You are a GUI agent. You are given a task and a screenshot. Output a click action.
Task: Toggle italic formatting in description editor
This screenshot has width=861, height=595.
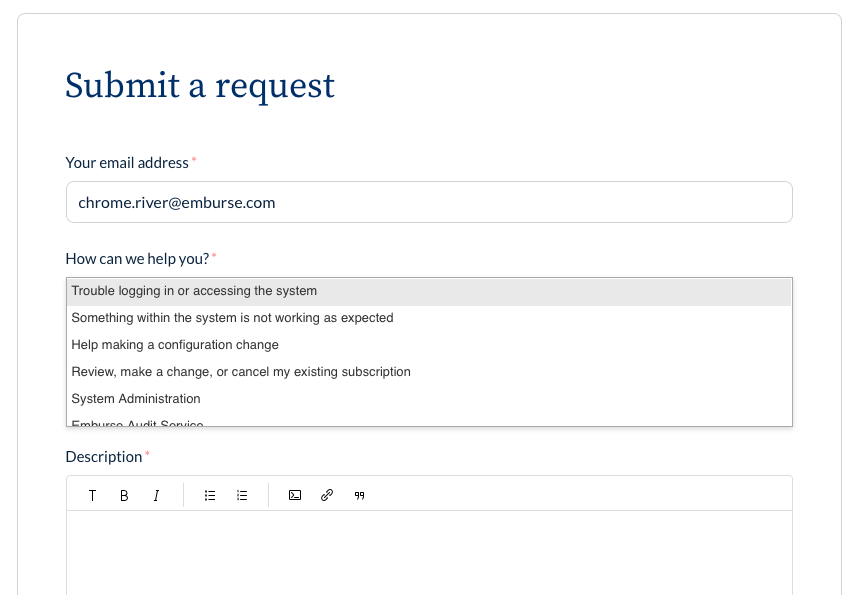pyautogui.click(x=156, y=496)
